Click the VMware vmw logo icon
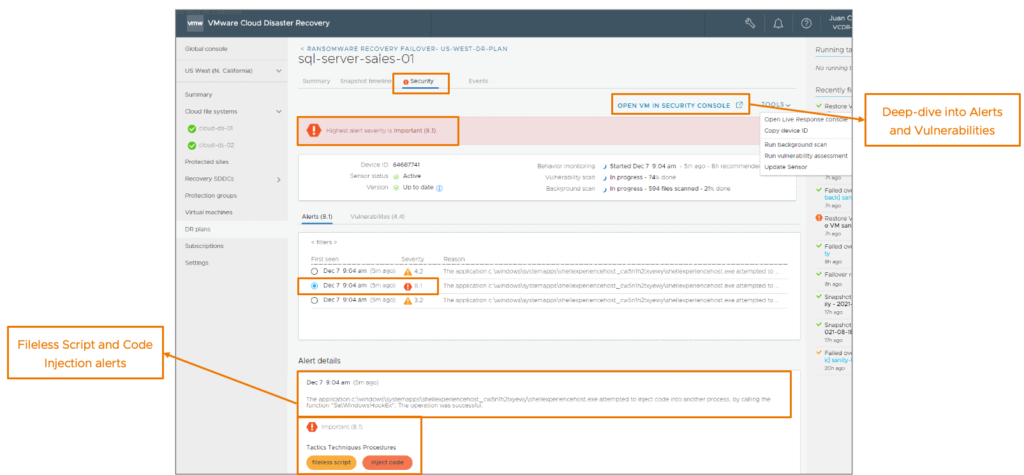 tap(195, 24)
